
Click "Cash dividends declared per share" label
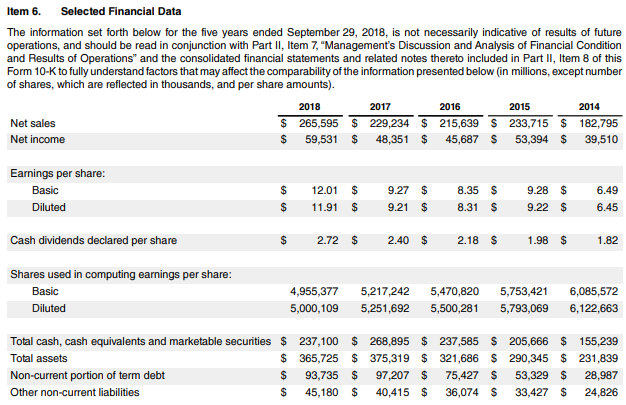93,240
